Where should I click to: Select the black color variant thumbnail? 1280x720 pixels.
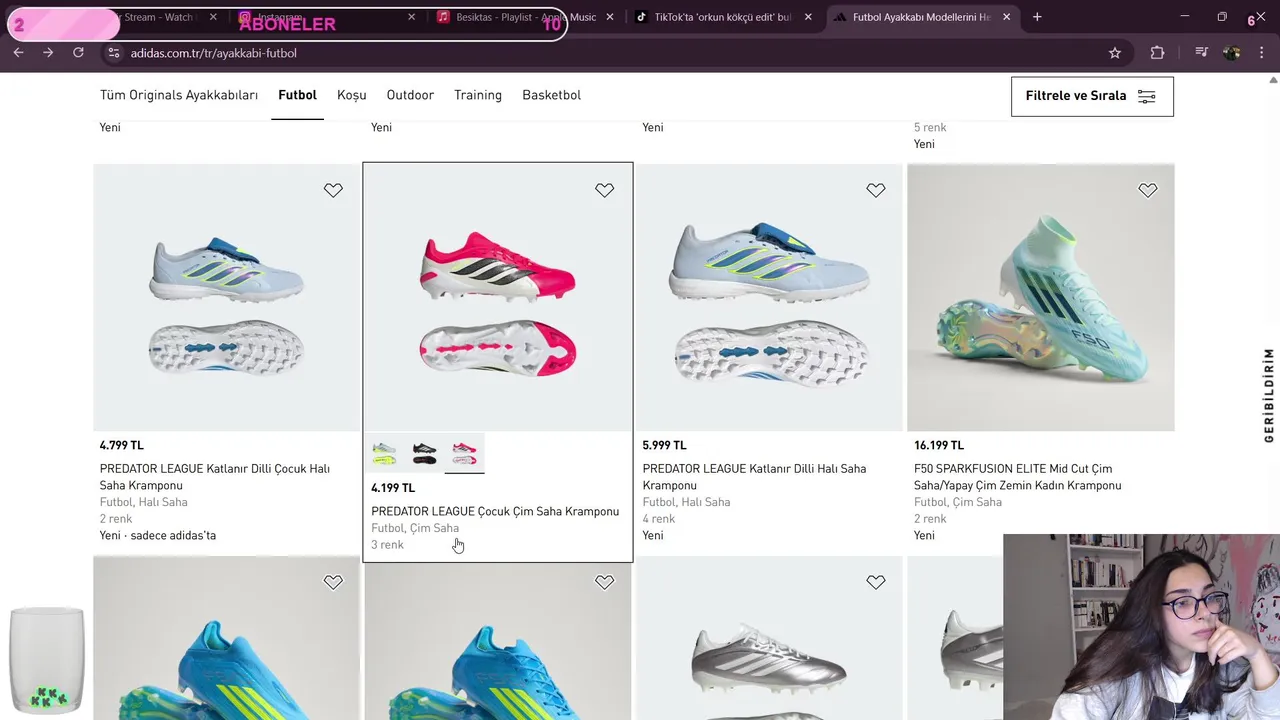(425, 453)
